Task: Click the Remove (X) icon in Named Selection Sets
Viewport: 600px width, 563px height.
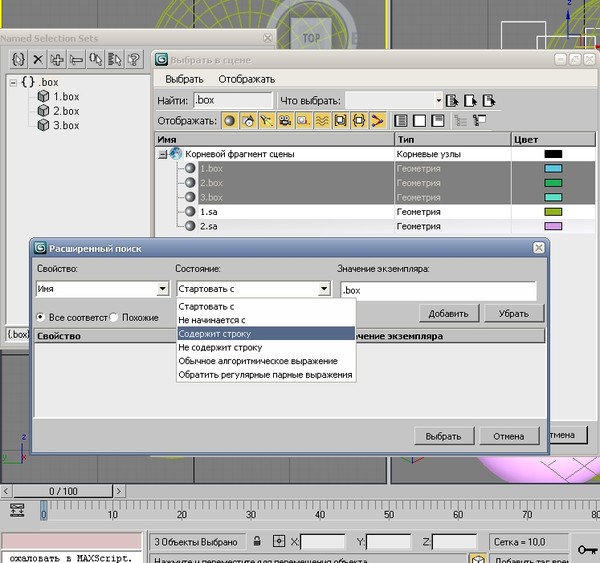Action: (x=38, y=59)
